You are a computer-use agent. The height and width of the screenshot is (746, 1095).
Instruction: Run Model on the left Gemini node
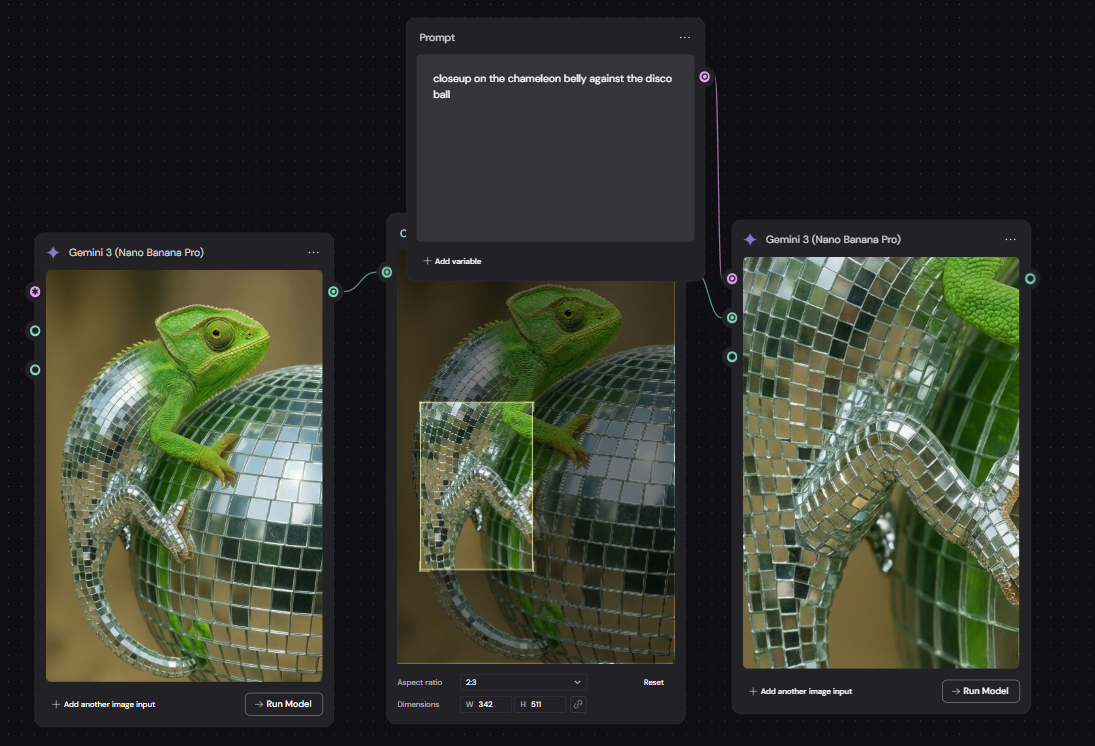(x=284, y=704)
